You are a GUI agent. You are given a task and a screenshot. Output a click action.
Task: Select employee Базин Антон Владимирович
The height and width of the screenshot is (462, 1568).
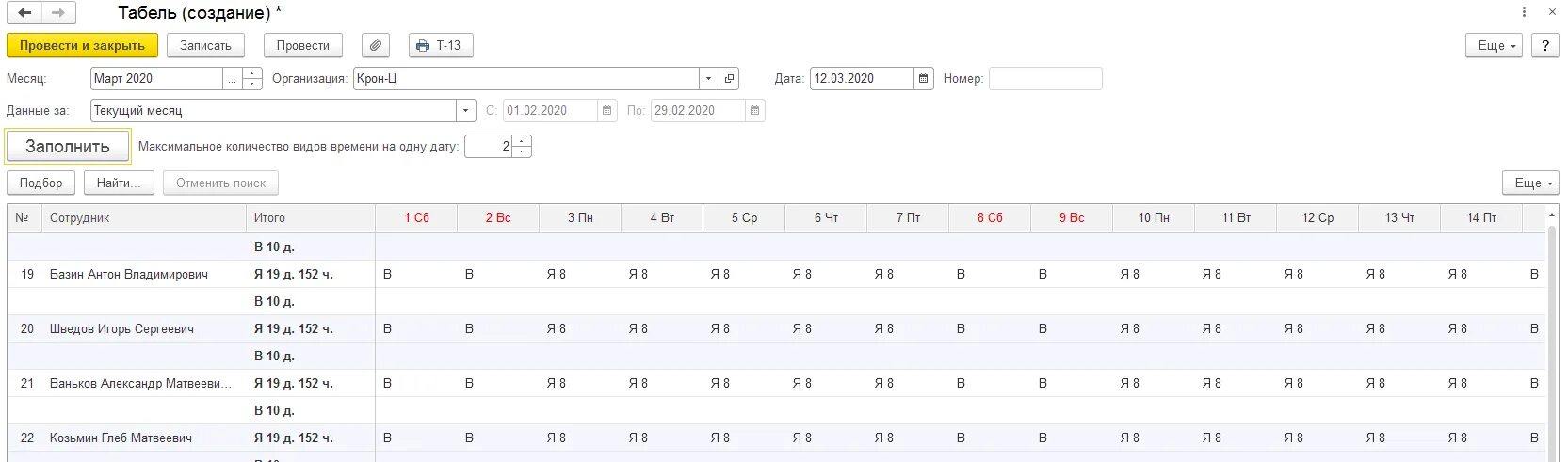pyautogui.click(x=129, y=275)
